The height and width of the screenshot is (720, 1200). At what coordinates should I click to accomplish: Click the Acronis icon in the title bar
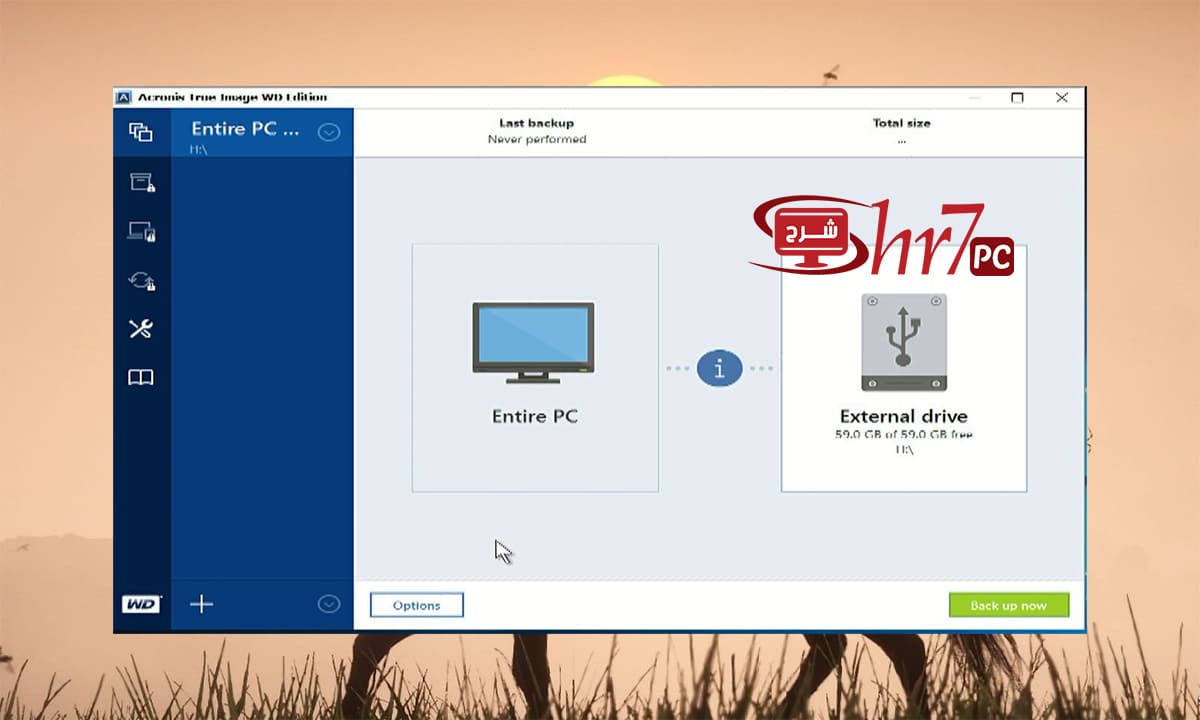[123, 97]
